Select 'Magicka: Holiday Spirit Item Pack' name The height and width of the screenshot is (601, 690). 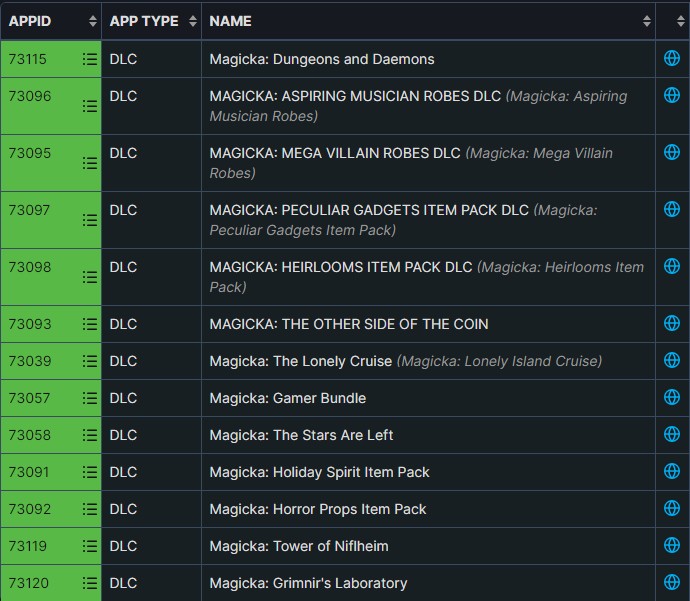(x=319, y=472)
